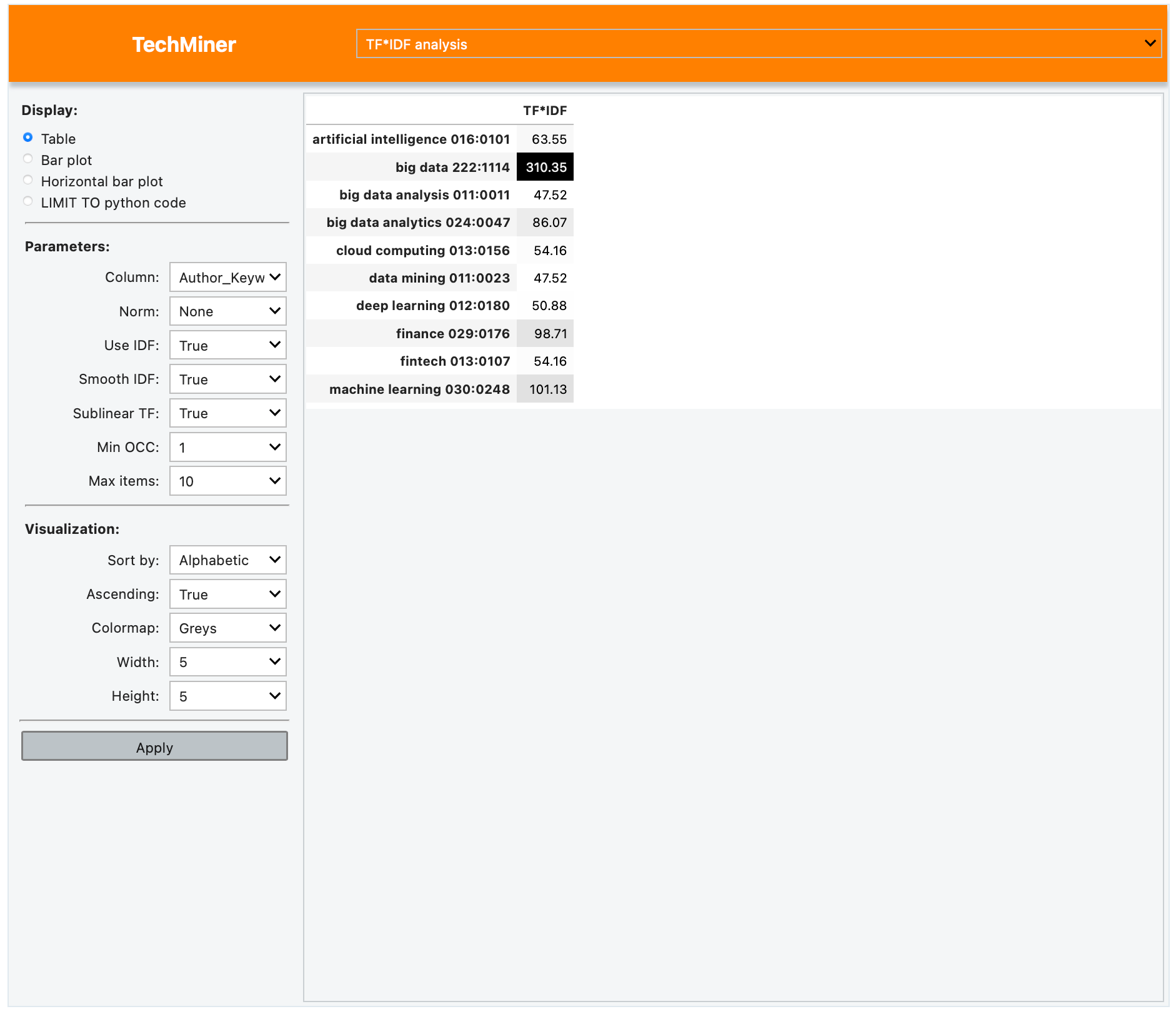Open the TF*IDF analysis dropdown
The image size is (1176, 1014).
758,44
